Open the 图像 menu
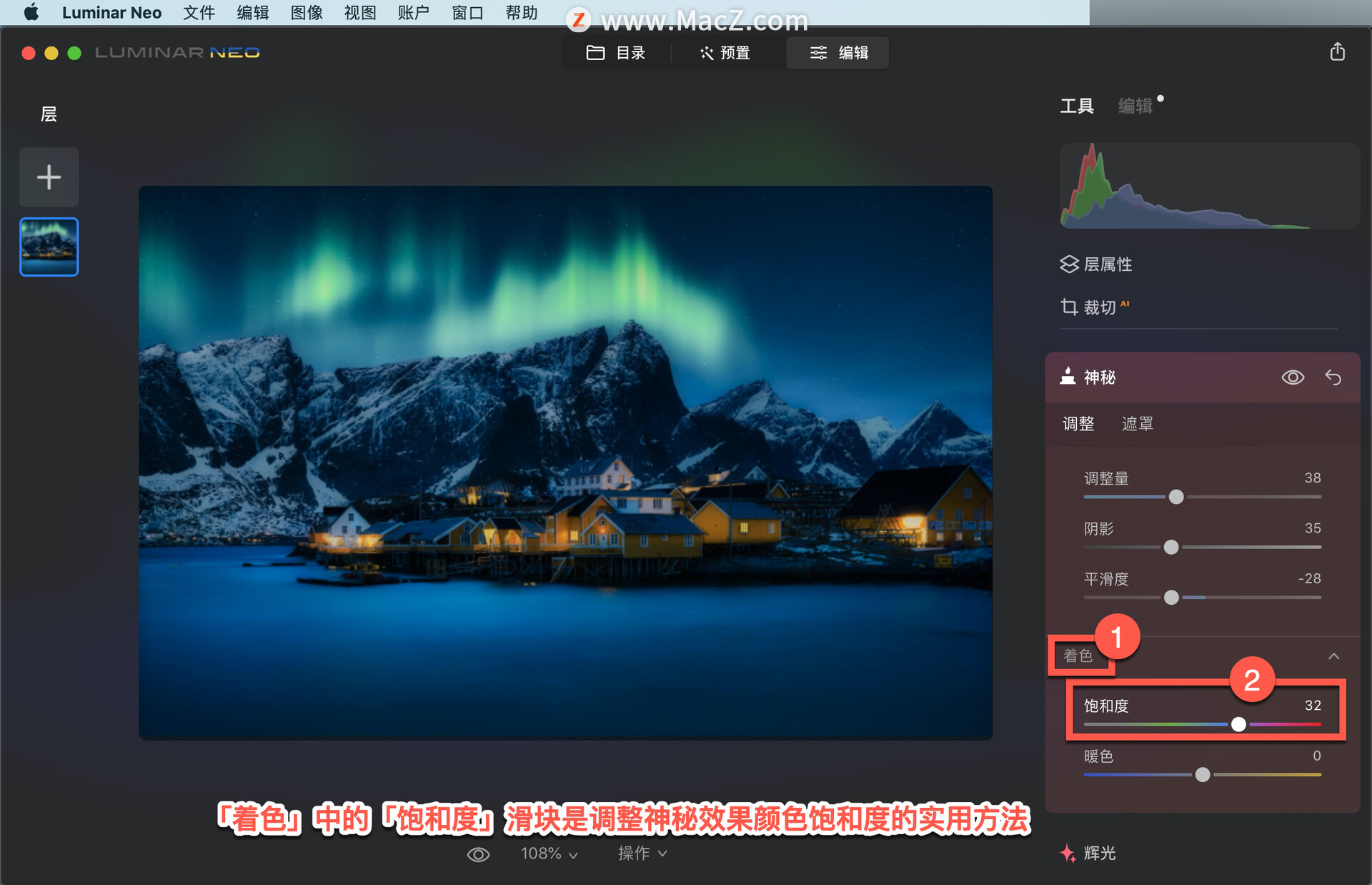The image size is (1372, 885). pyautogui.click(x=307, y=12)
